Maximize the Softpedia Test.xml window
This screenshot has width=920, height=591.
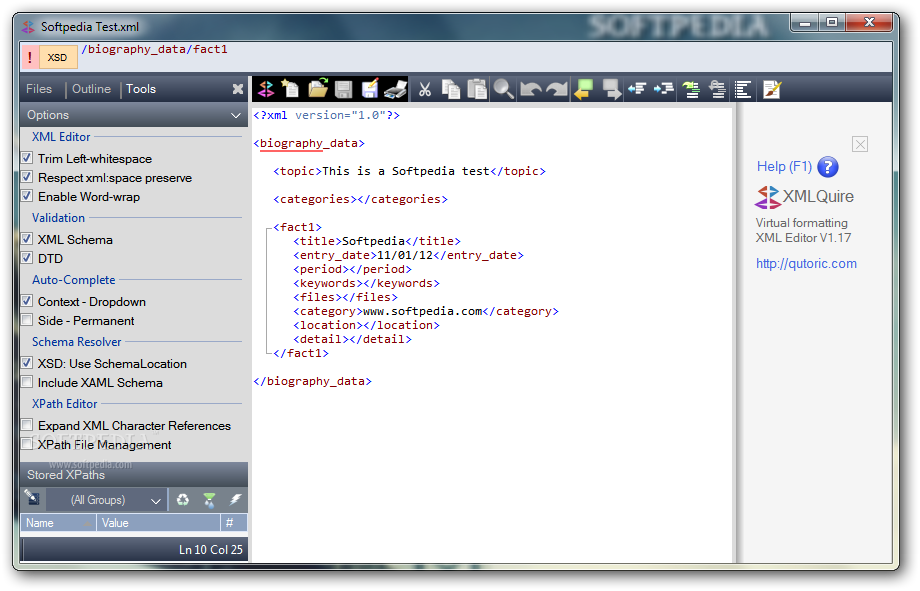[x=832, y=22]
